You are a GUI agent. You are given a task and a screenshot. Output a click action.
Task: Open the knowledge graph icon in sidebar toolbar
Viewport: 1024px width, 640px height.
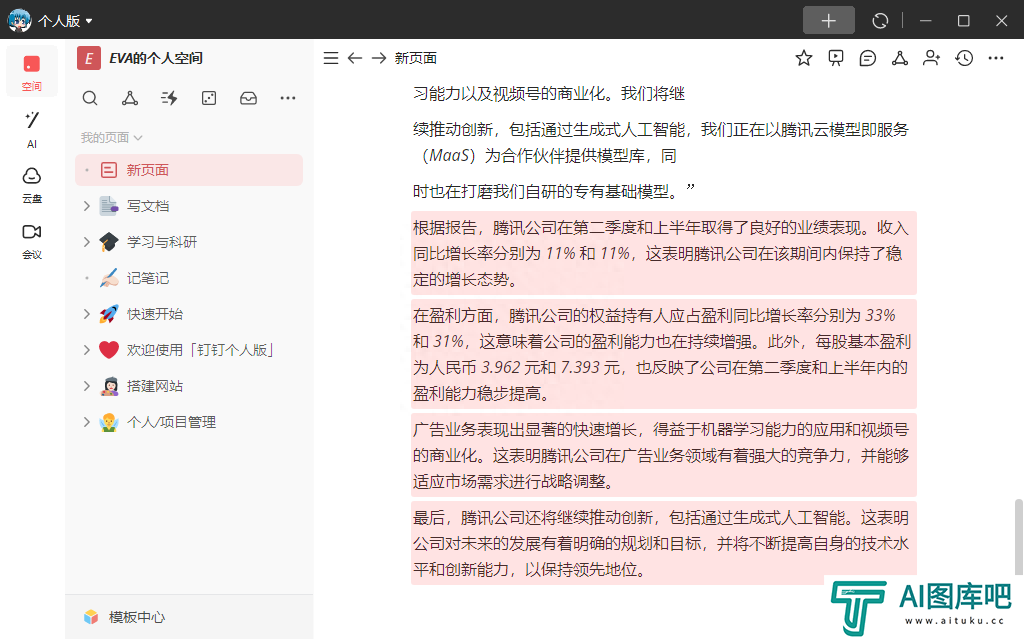[130, 98]
